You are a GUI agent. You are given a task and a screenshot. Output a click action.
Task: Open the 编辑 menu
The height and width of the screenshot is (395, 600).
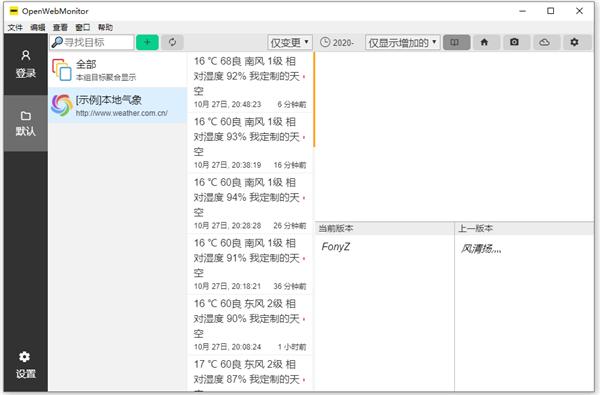(x=38, y=27)
